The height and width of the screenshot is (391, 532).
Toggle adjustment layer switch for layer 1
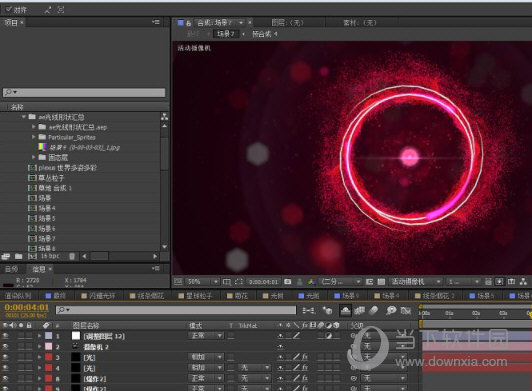point(328,336)
